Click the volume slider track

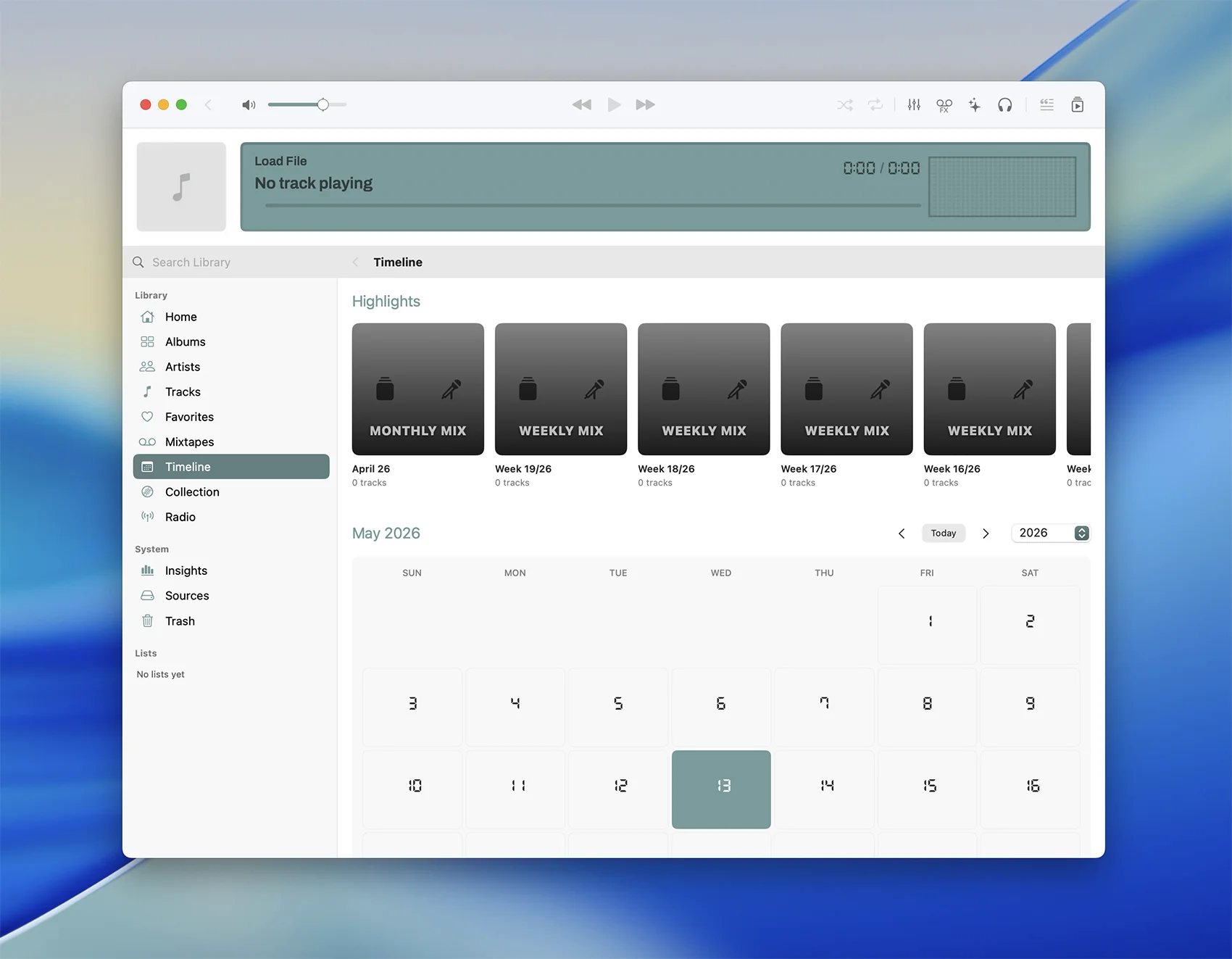307,105
